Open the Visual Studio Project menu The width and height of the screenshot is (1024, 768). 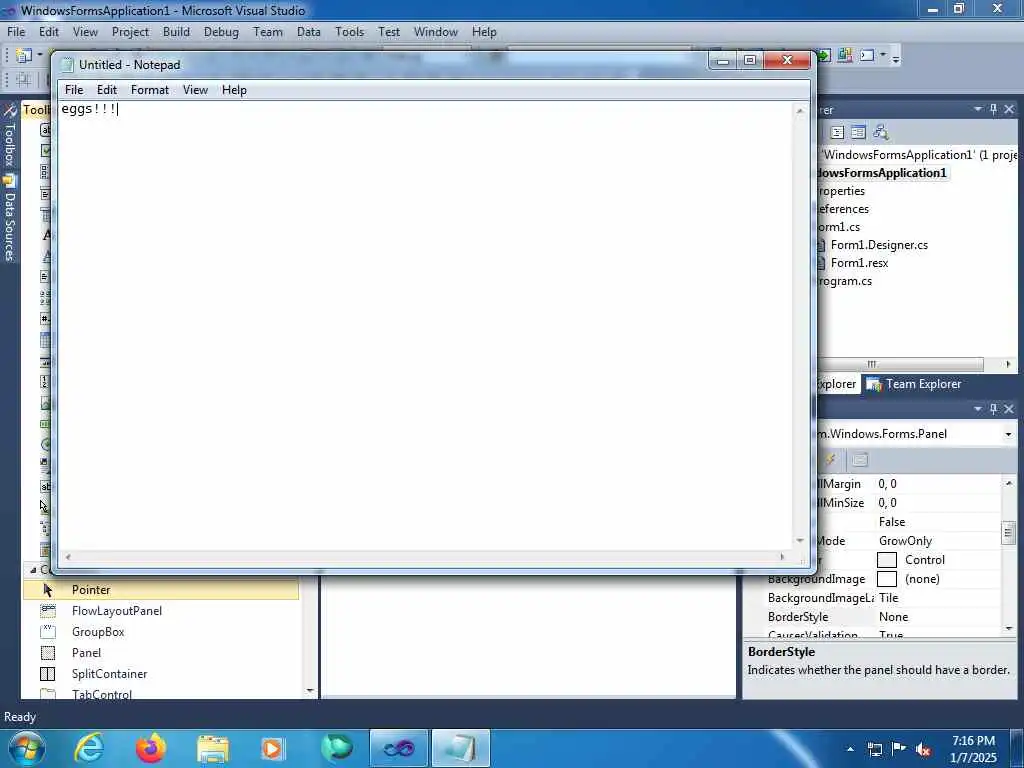(130, 32)
